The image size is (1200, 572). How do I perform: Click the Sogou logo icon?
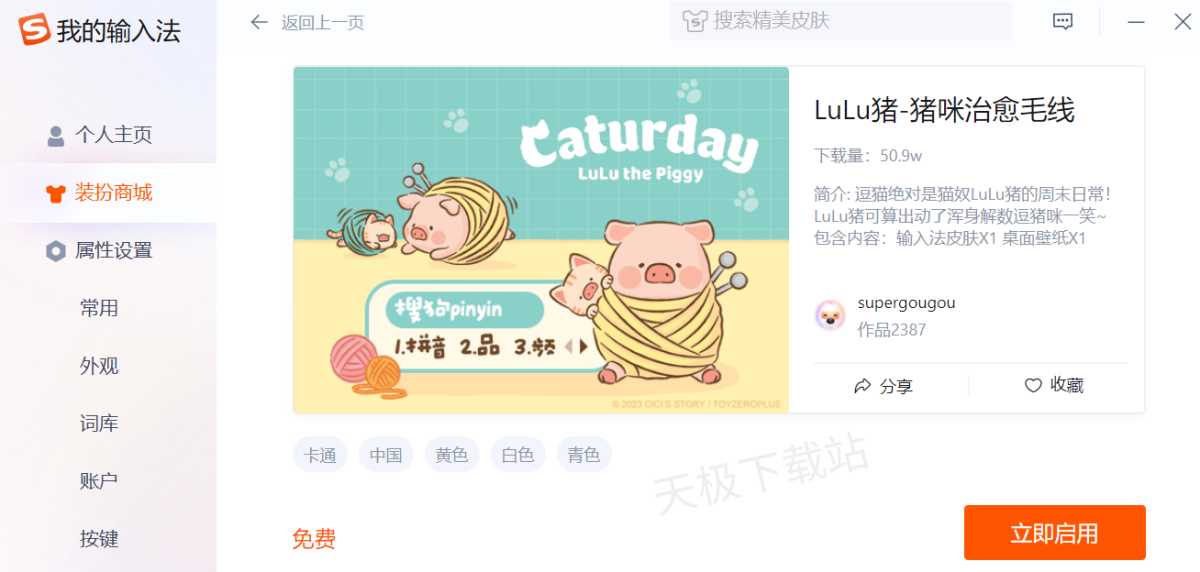(34, 30)
